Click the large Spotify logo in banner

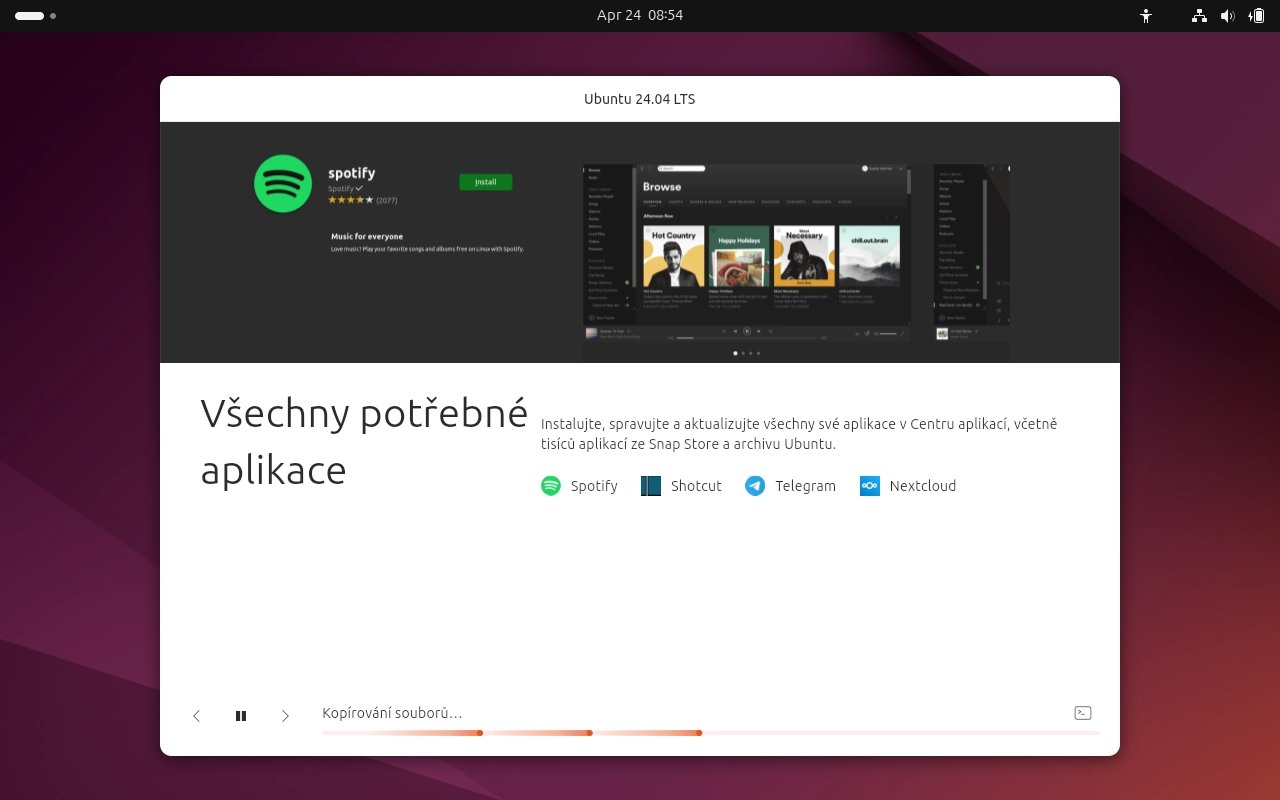pyautogui.click(x=283, y=184)
